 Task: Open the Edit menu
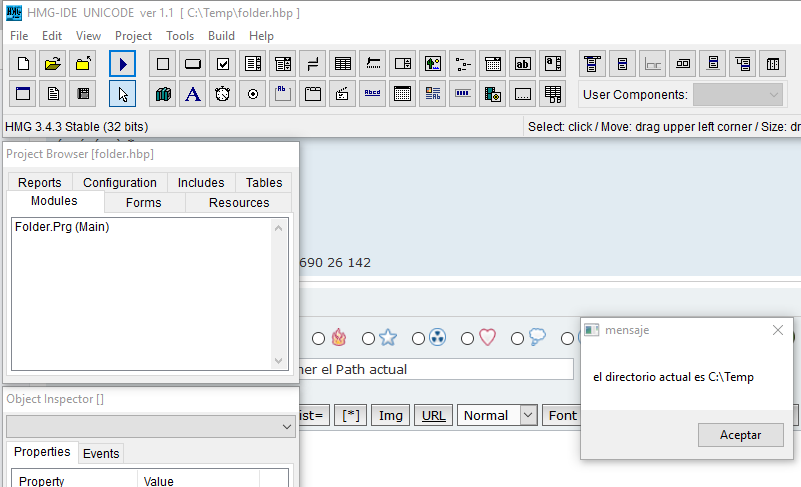point(52,36)
